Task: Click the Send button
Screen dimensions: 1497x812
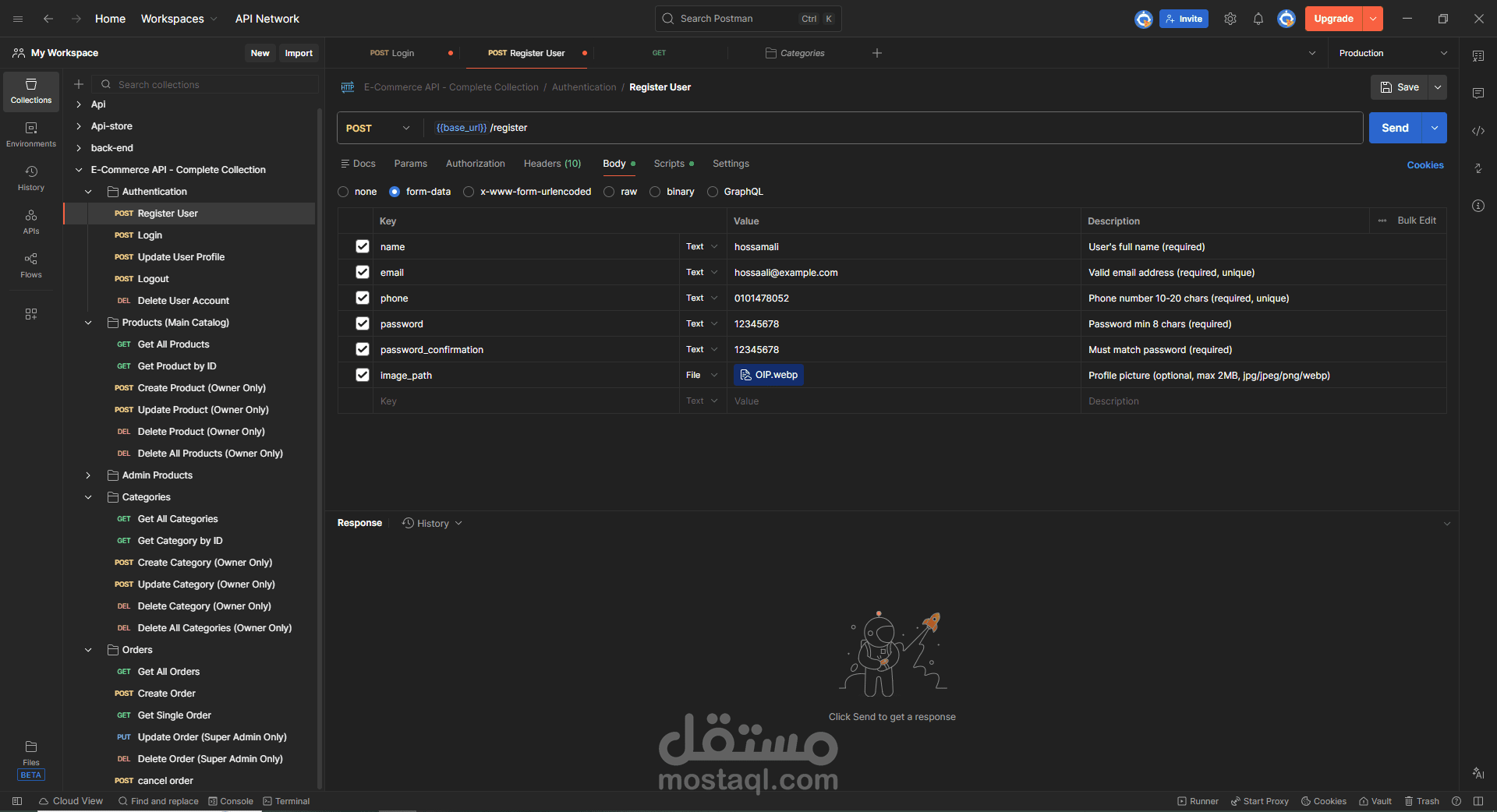Action: click(x=1395, y=128)
